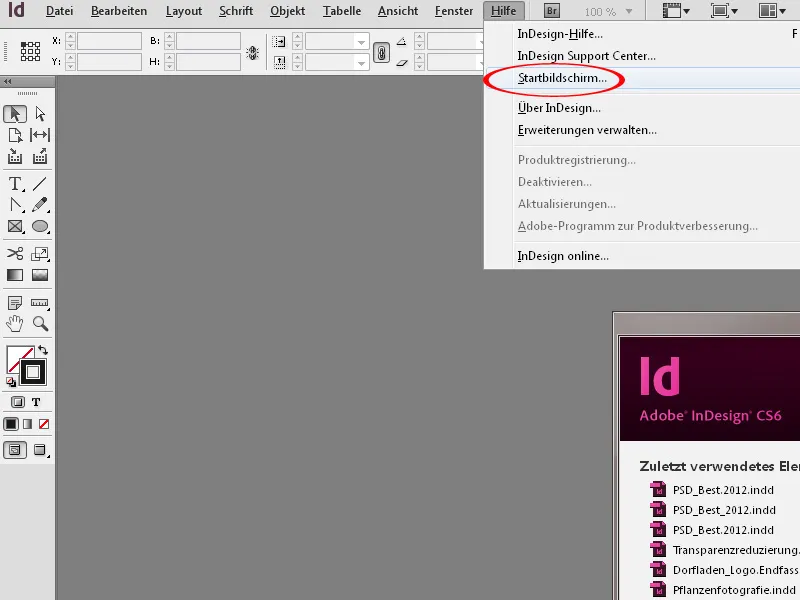The height and width of the screenshot is (600, 800).
Task: Open the horizontal scale dropdown
Action: (x=360, y=42)
